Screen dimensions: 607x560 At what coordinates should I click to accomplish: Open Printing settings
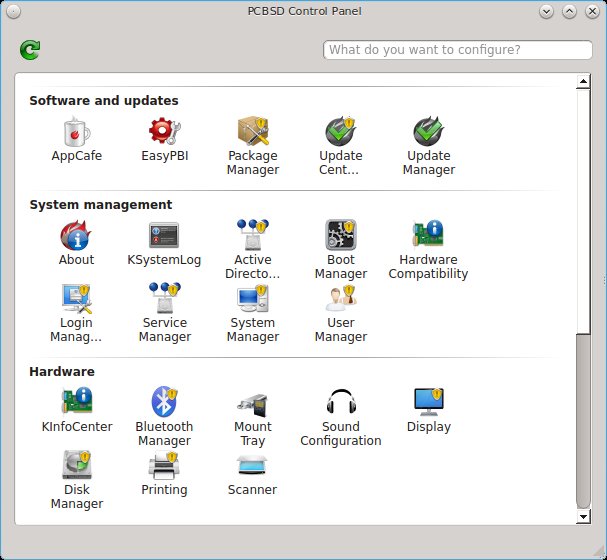pyautogui.click(x=164, y=474)
